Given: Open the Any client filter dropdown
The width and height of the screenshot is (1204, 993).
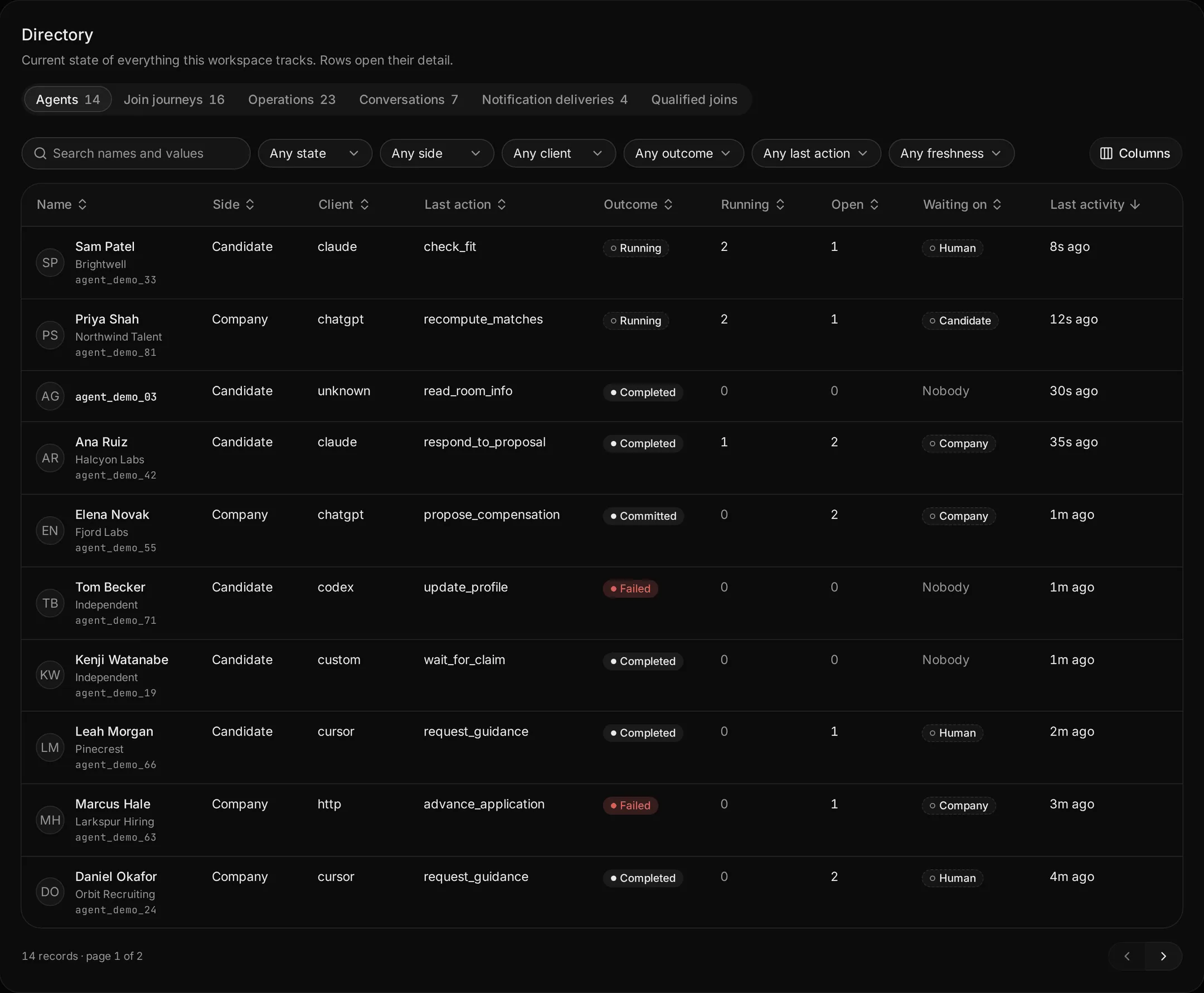Looking at the screenshot, I should point(559,153).
